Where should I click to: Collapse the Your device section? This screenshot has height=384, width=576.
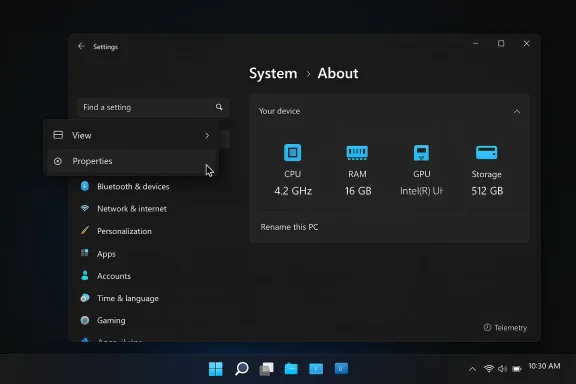[x=517, y=111]
